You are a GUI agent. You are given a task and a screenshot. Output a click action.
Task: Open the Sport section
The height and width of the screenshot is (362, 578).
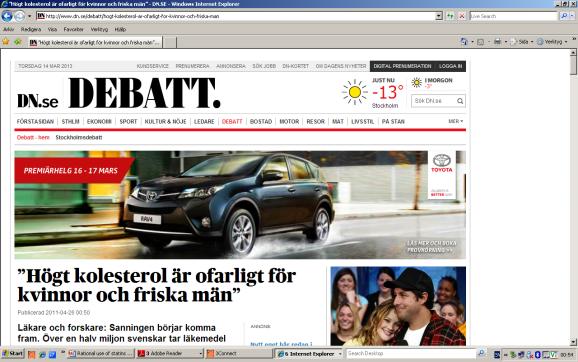(128, 121)
